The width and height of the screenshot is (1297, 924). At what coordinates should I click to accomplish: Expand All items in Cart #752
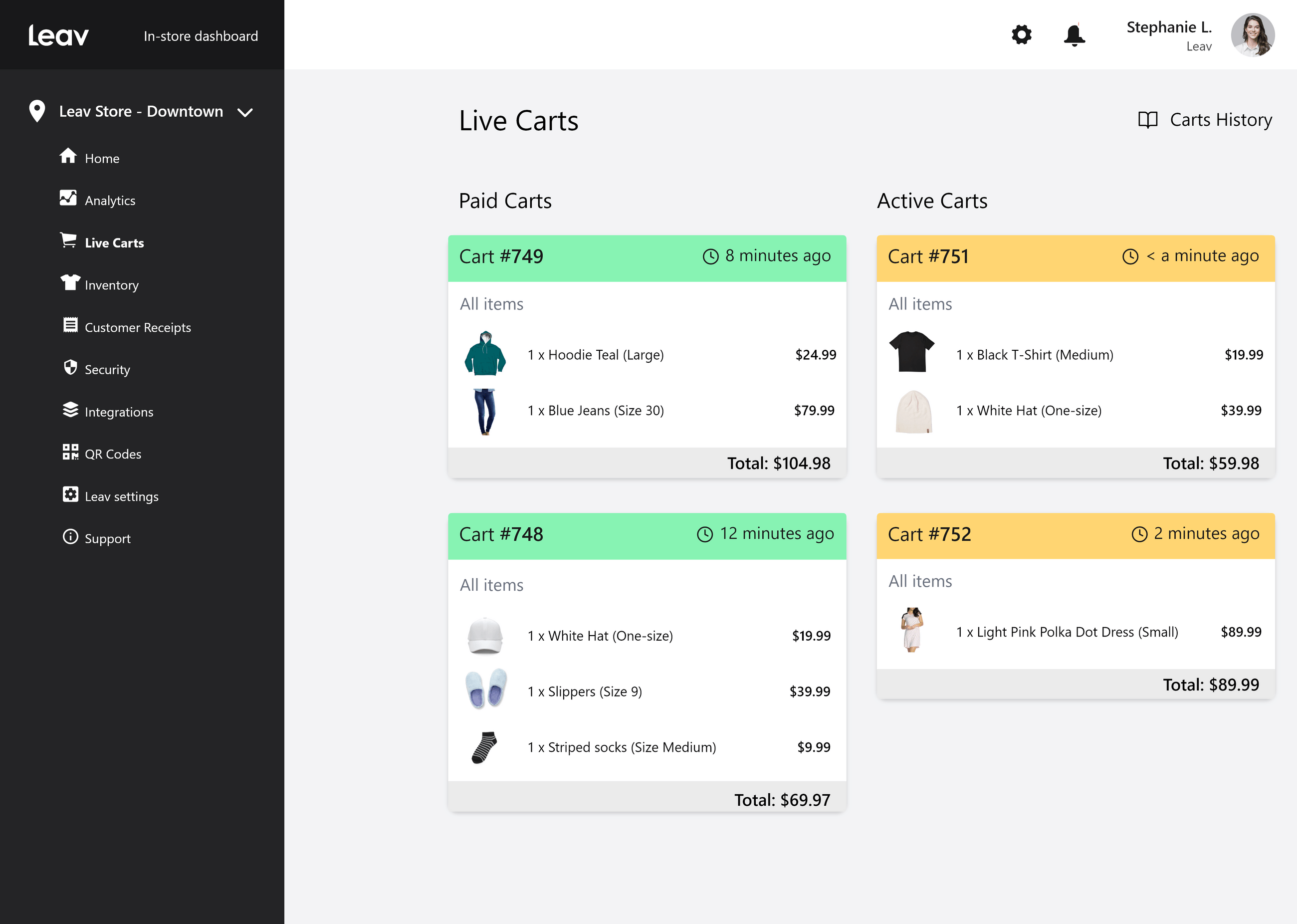(920, 581)
